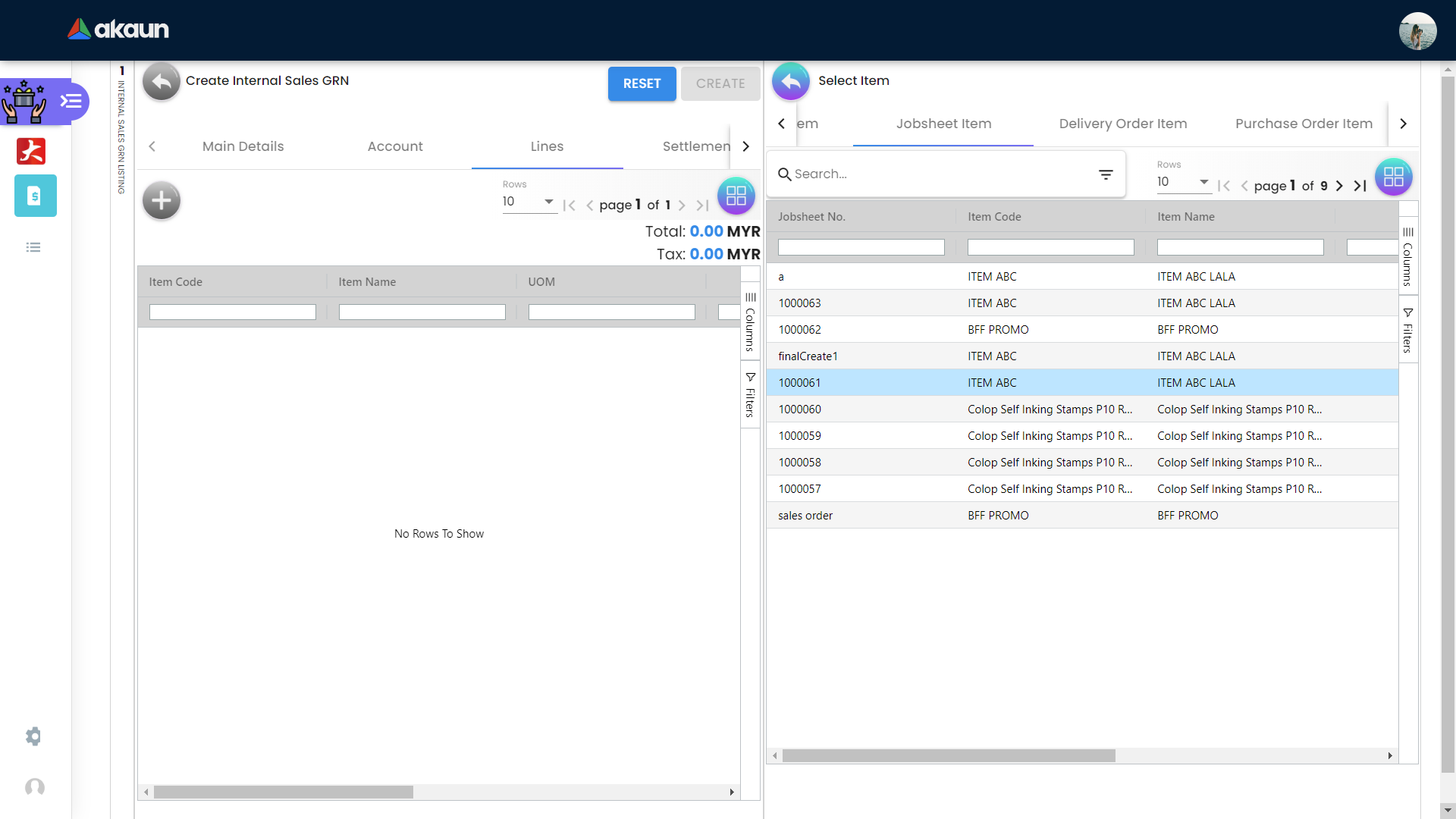Click the grey plus add line button

[x=162, y=201]
